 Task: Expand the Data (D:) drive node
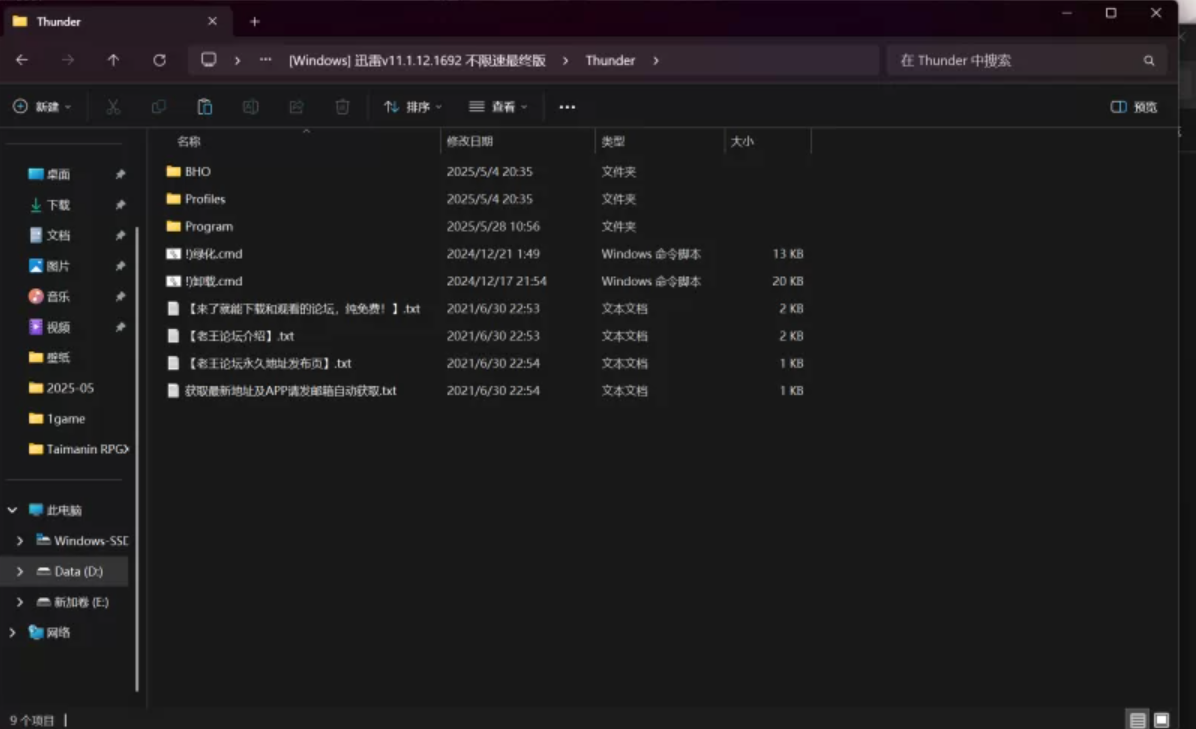tap(20, 571)
